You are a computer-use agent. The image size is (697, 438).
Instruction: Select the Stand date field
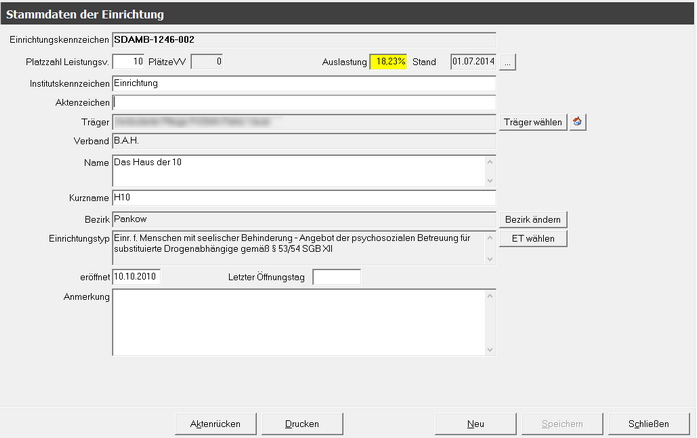(473, 62)
